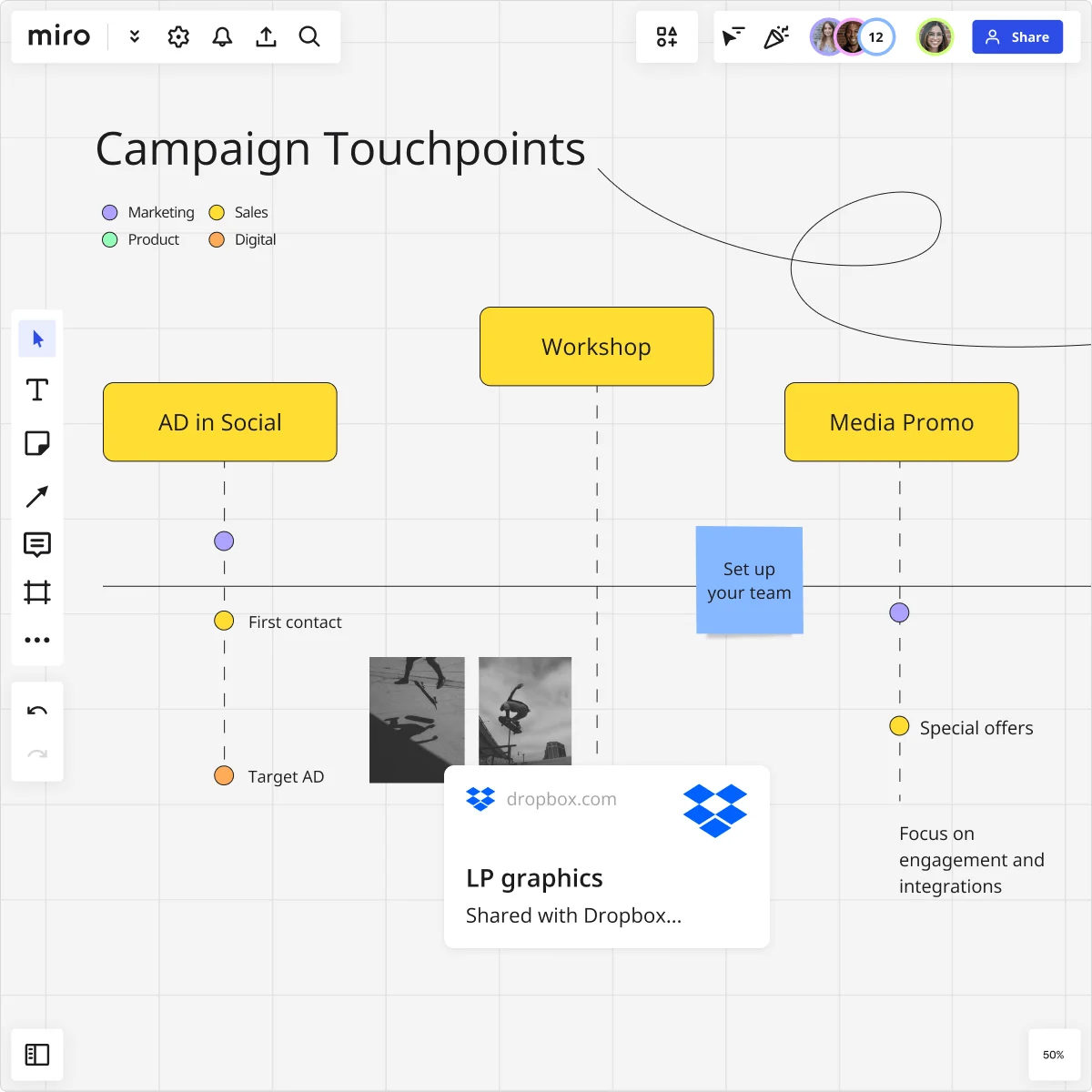
Task: Open board settings gear
Action: pyautogui.click(x=178, y=36)
